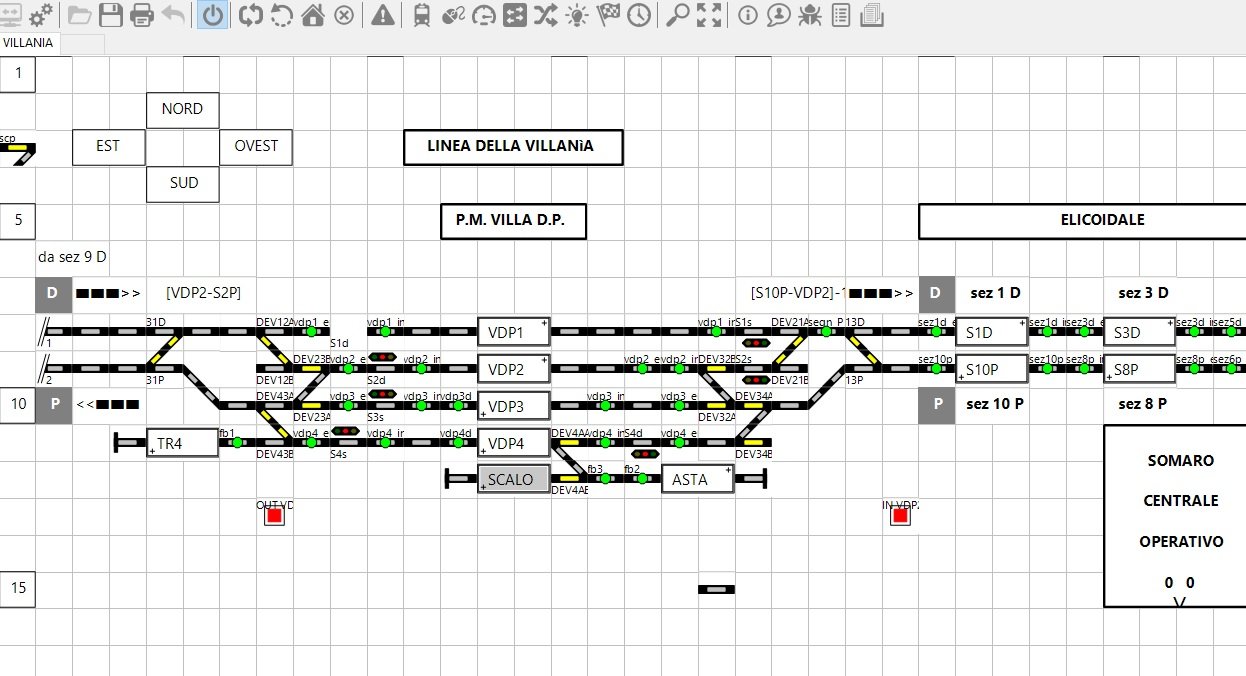The height and width of the screenshot is (676, 1246).
Task: Click the NORD direction button
Action: tap(182, 109)
